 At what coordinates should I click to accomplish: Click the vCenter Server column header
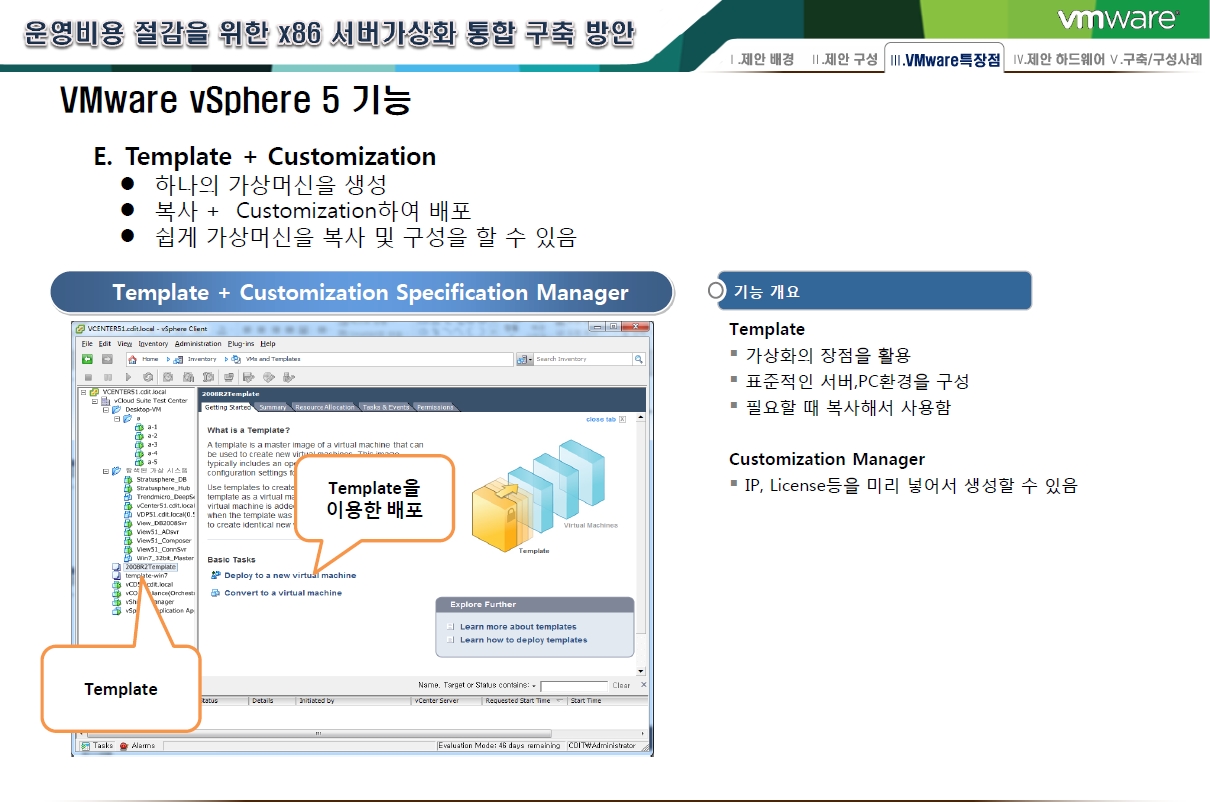click(446, 701)
